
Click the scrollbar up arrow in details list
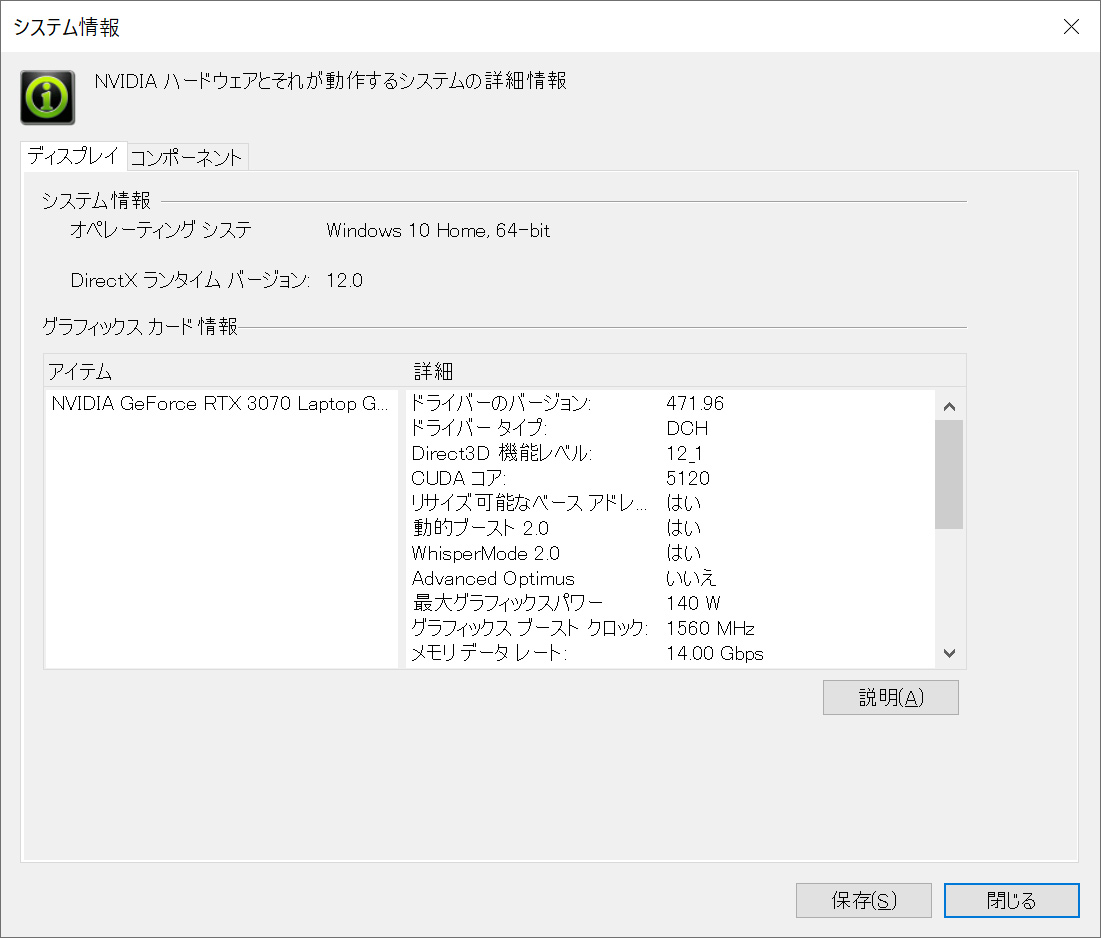949,407
